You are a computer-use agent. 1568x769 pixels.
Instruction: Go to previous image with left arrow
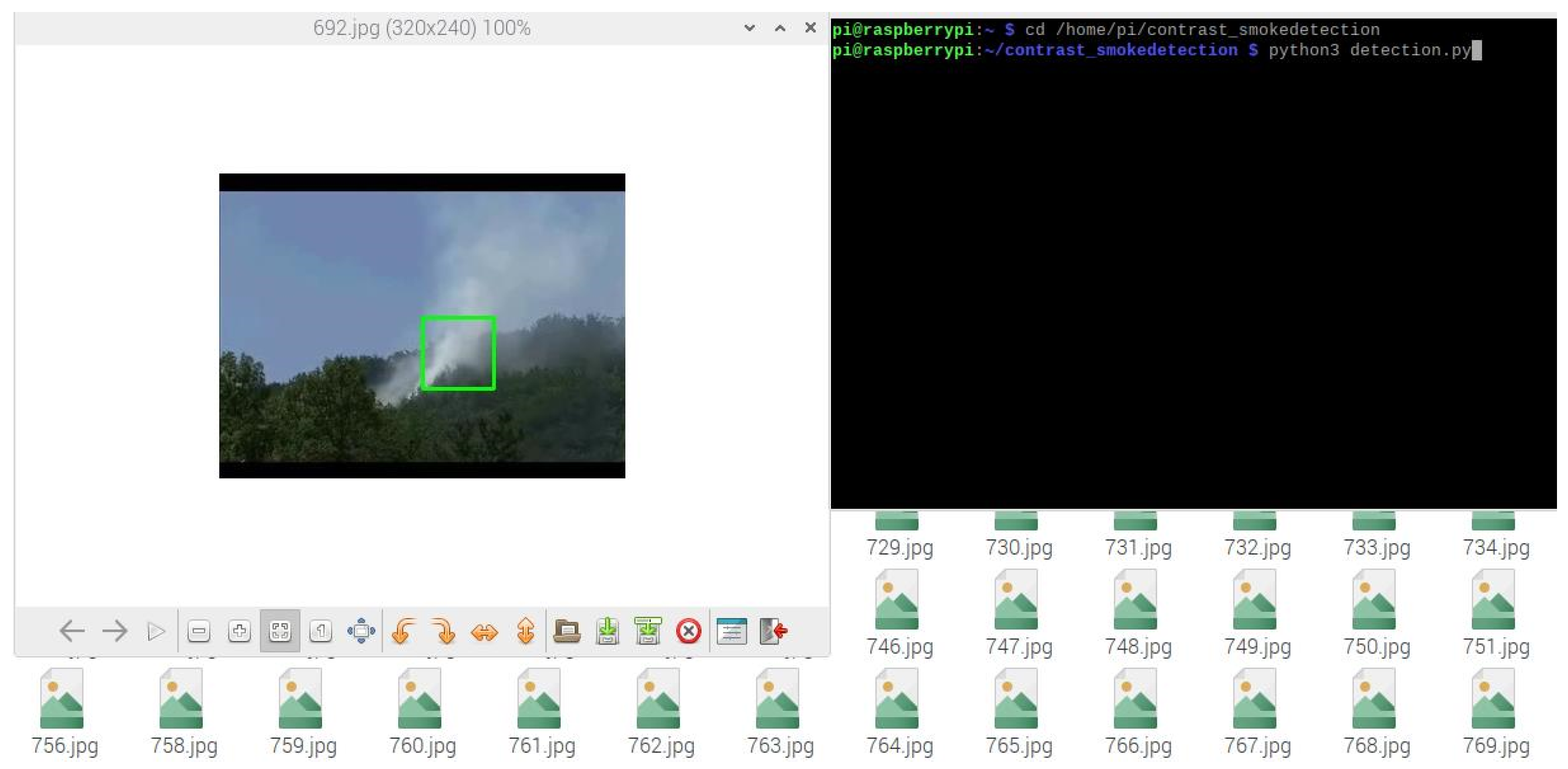click(72, 631)
